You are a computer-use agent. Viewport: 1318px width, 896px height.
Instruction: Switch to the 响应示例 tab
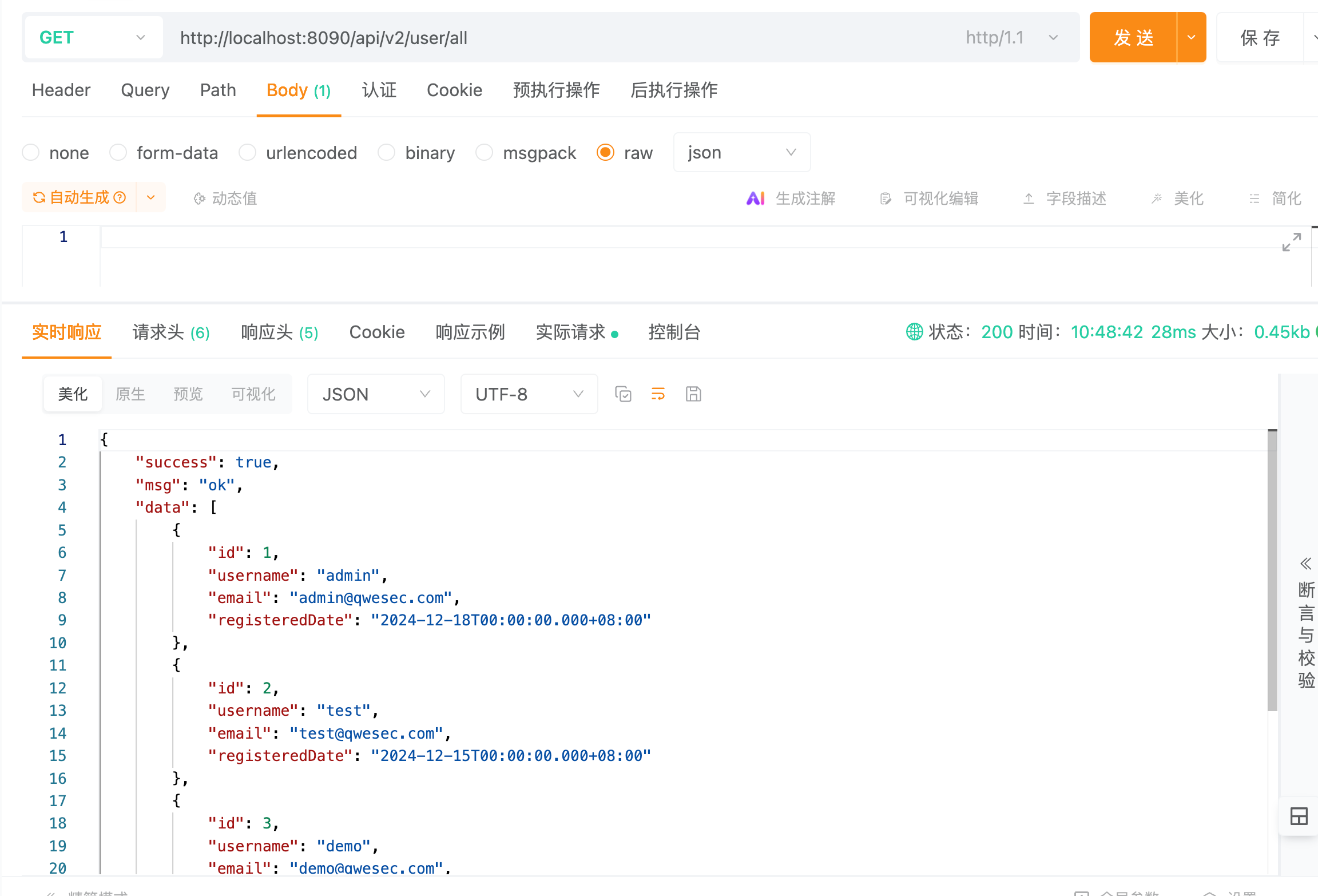470,332
